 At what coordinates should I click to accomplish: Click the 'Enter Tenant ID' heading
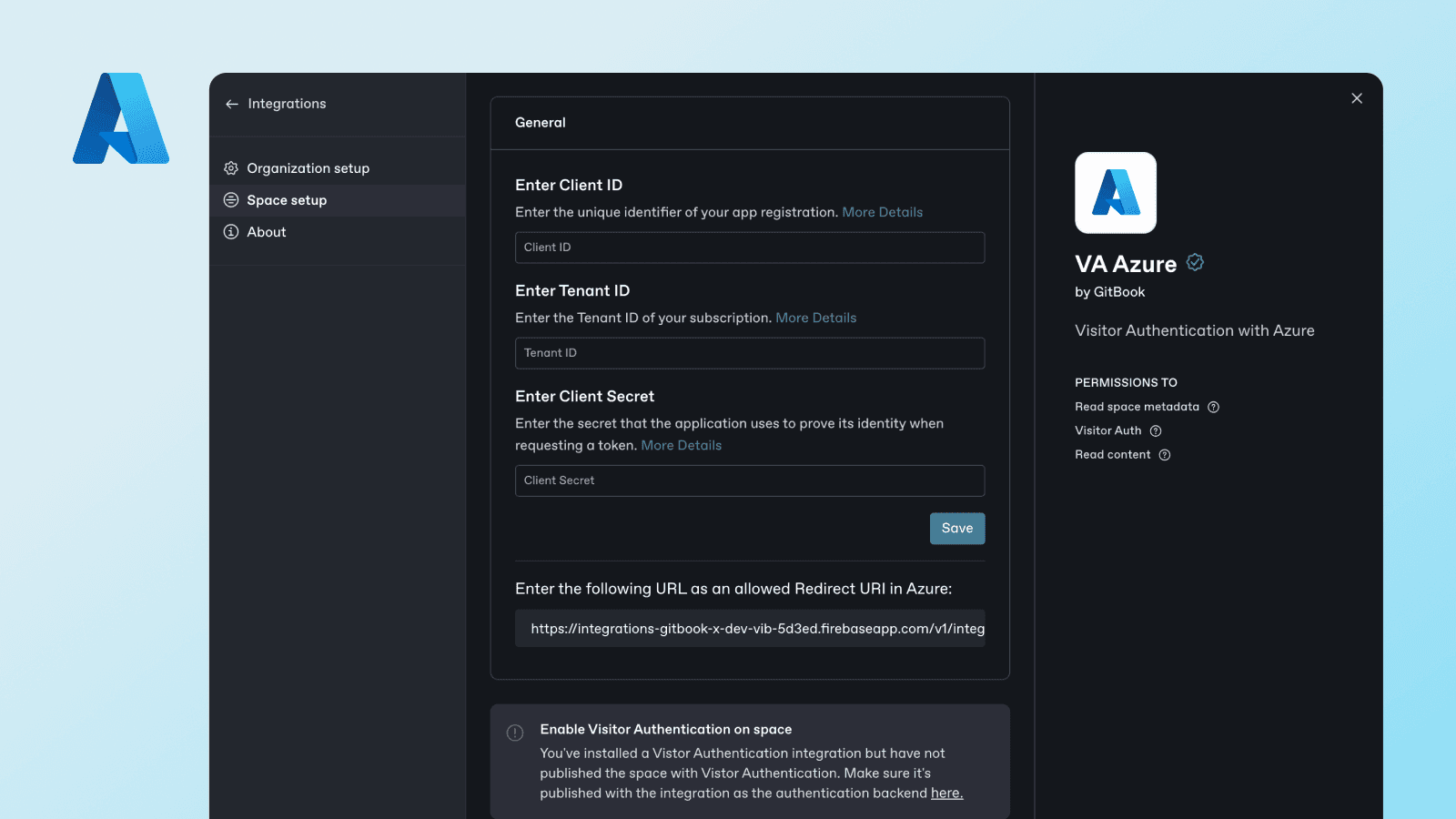click(572, 290)
